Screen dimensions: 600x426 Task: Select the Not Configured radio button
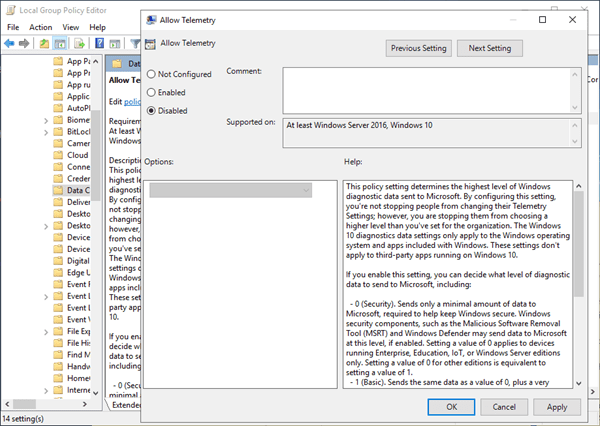point(151,74)
